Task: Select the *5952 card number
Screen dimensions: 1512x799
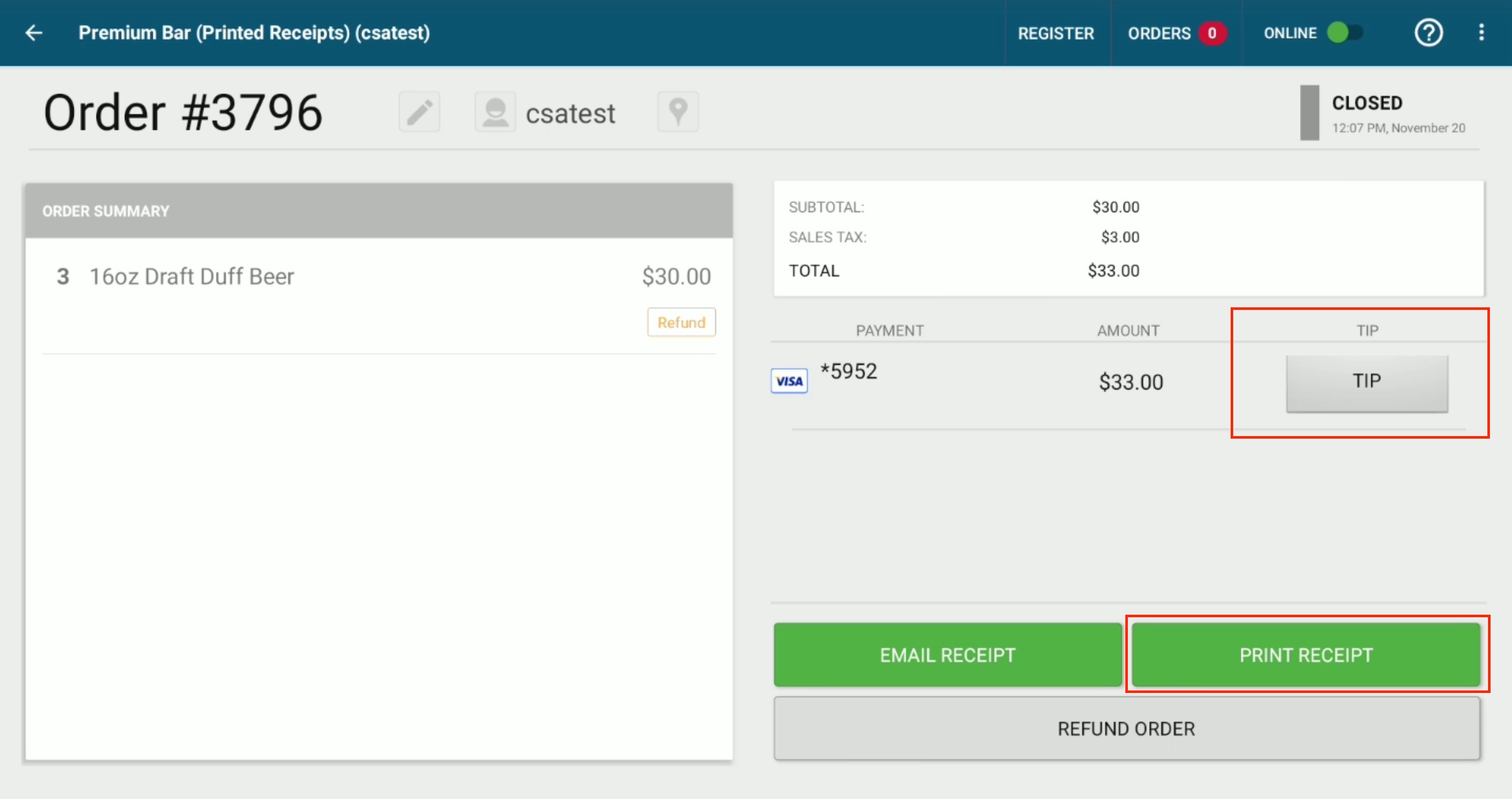Action: (848, 371)
